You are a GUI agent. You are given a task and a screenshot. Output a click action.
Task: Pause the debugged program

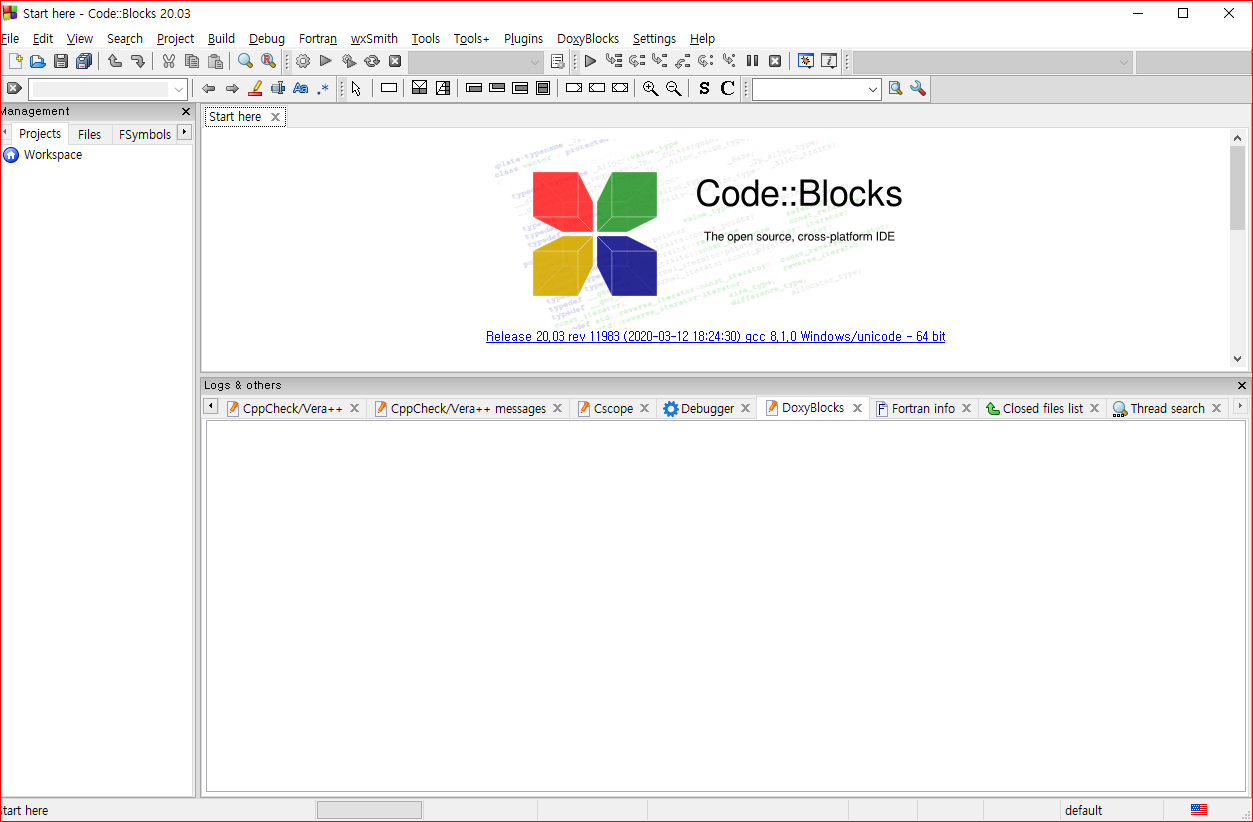coord(752,61)
